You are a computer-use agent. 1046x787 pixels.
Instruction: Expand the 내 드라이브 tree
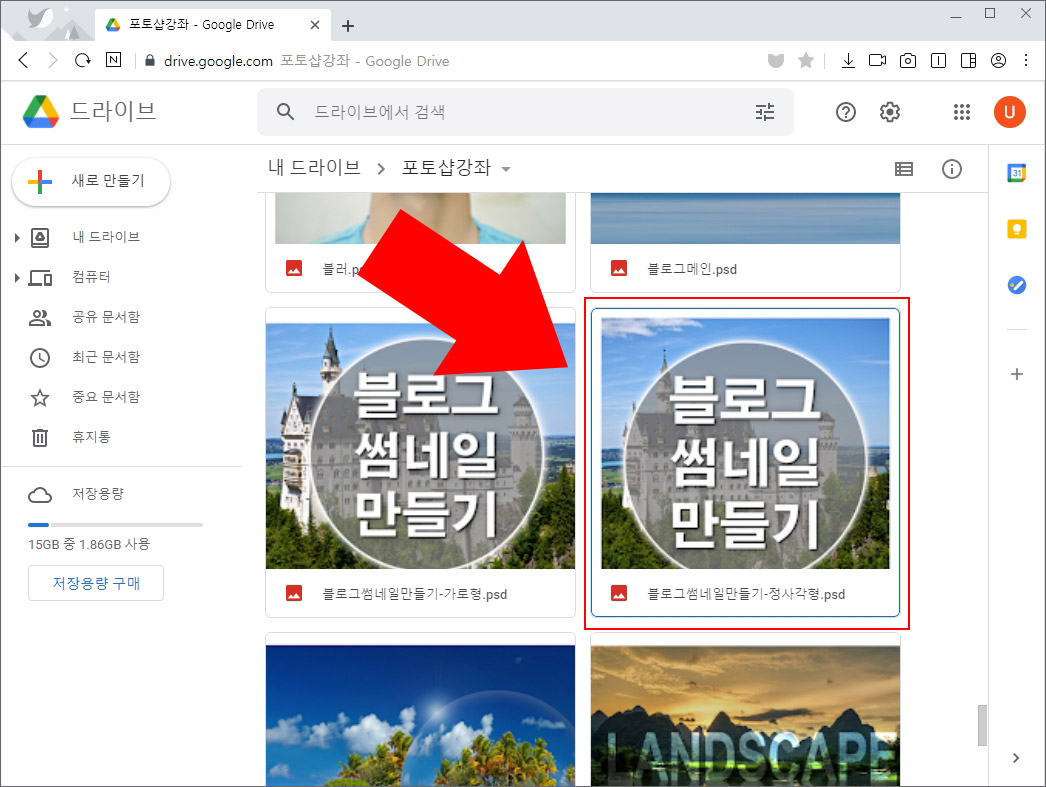coord(17,237)
